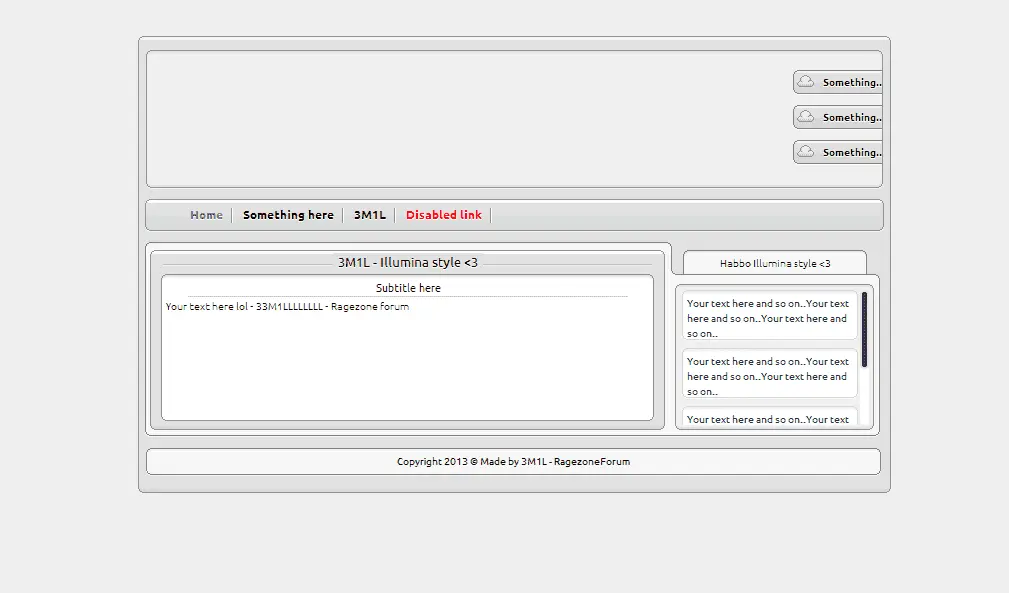Click the second Something.. label in the header
Screen dimensions: 1009x593
point(852,117)
